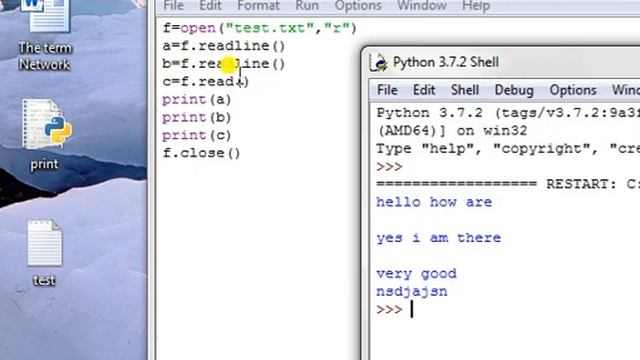Click the code line print(b)
Image resolution: width=640 pixels, height=360 pixels.
coord(197,118)
